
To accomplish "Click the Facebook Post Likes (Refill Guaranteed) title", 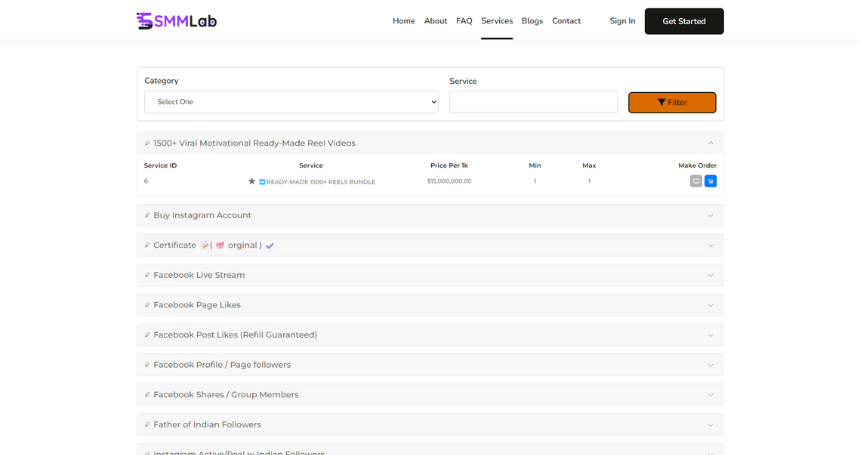I will click(x=235, y=335).
